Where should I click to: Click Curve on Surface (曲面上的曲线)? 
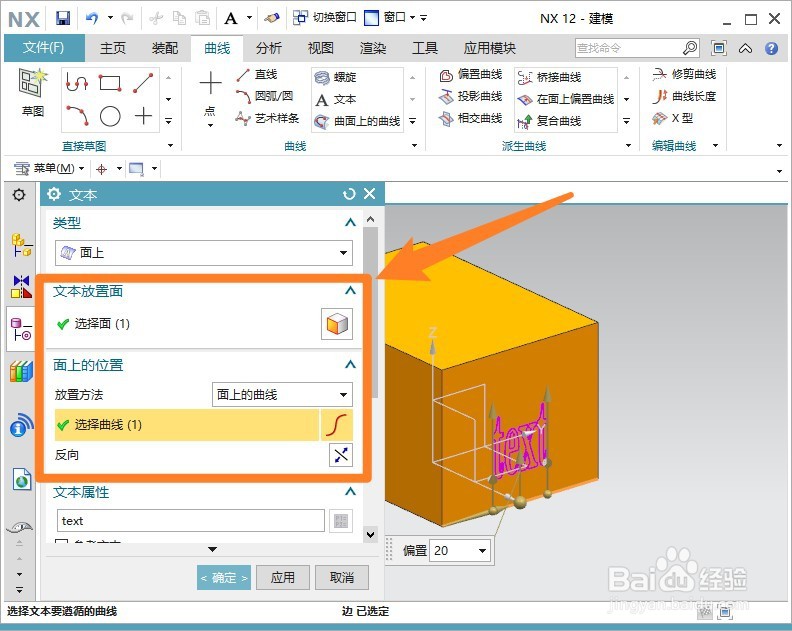pyautogui.click(x=358, y=121)
